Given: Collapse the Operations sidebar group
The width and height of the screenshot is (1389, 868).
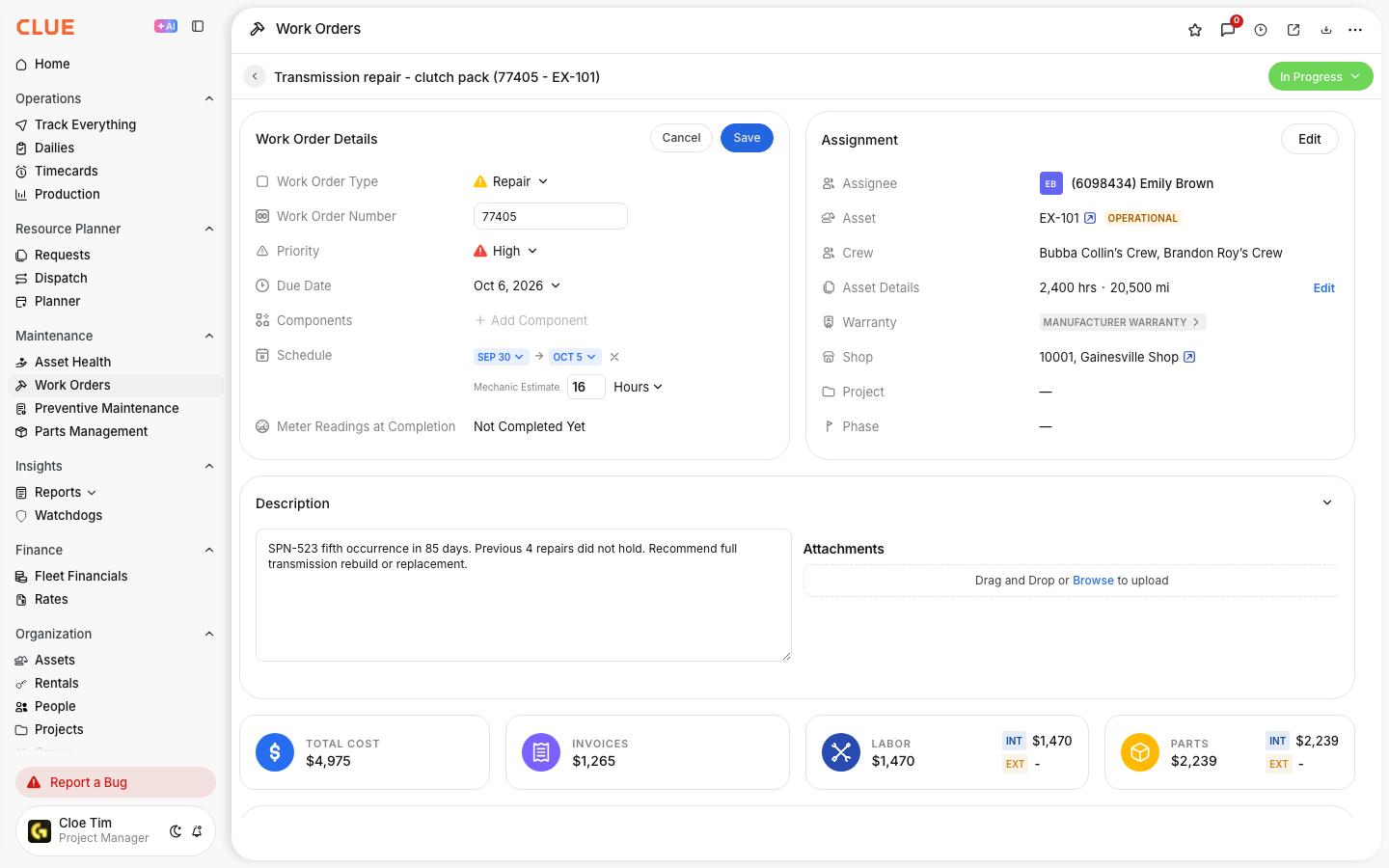Looking at the screenshot, I should (209, 98).
